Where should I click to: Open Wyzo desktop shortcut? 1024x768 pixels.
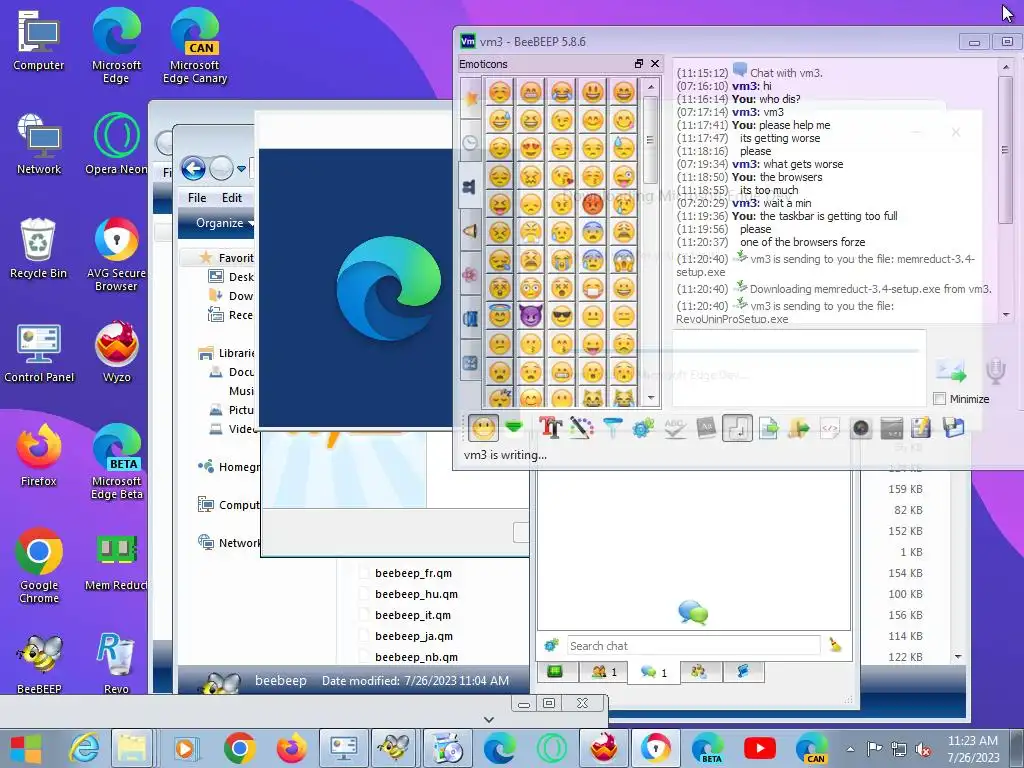(116, 353)
